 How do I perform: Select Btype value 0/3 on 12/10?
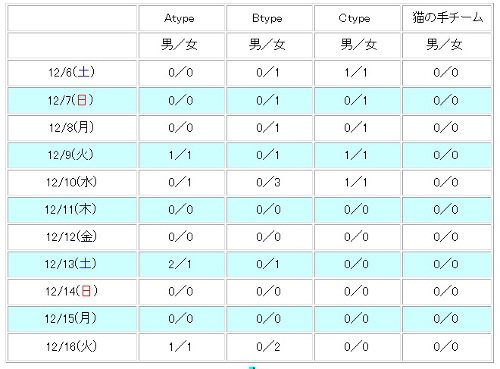[x=269, y=182]
